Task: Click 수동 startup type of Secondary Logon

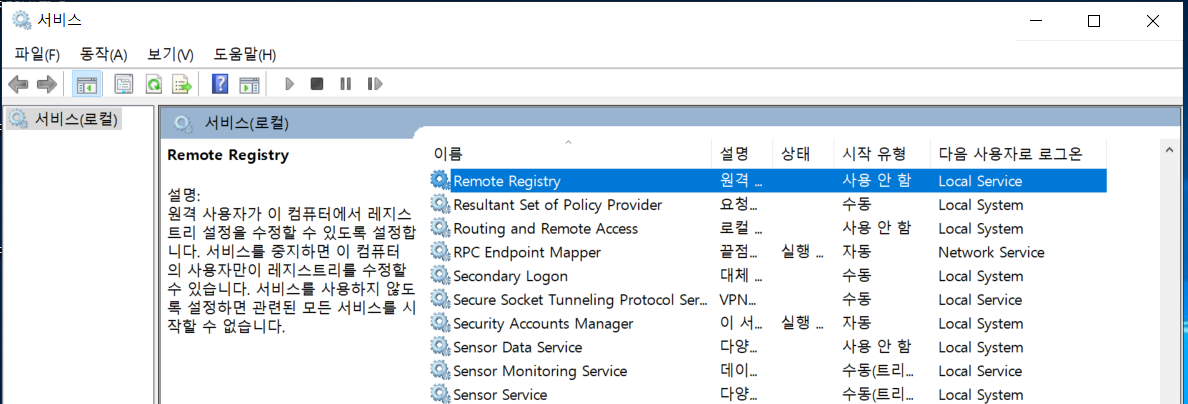Action: point(857,276)
